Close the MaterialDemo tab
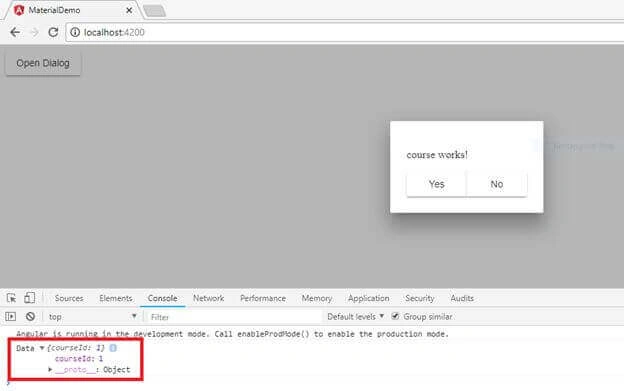 129,10
